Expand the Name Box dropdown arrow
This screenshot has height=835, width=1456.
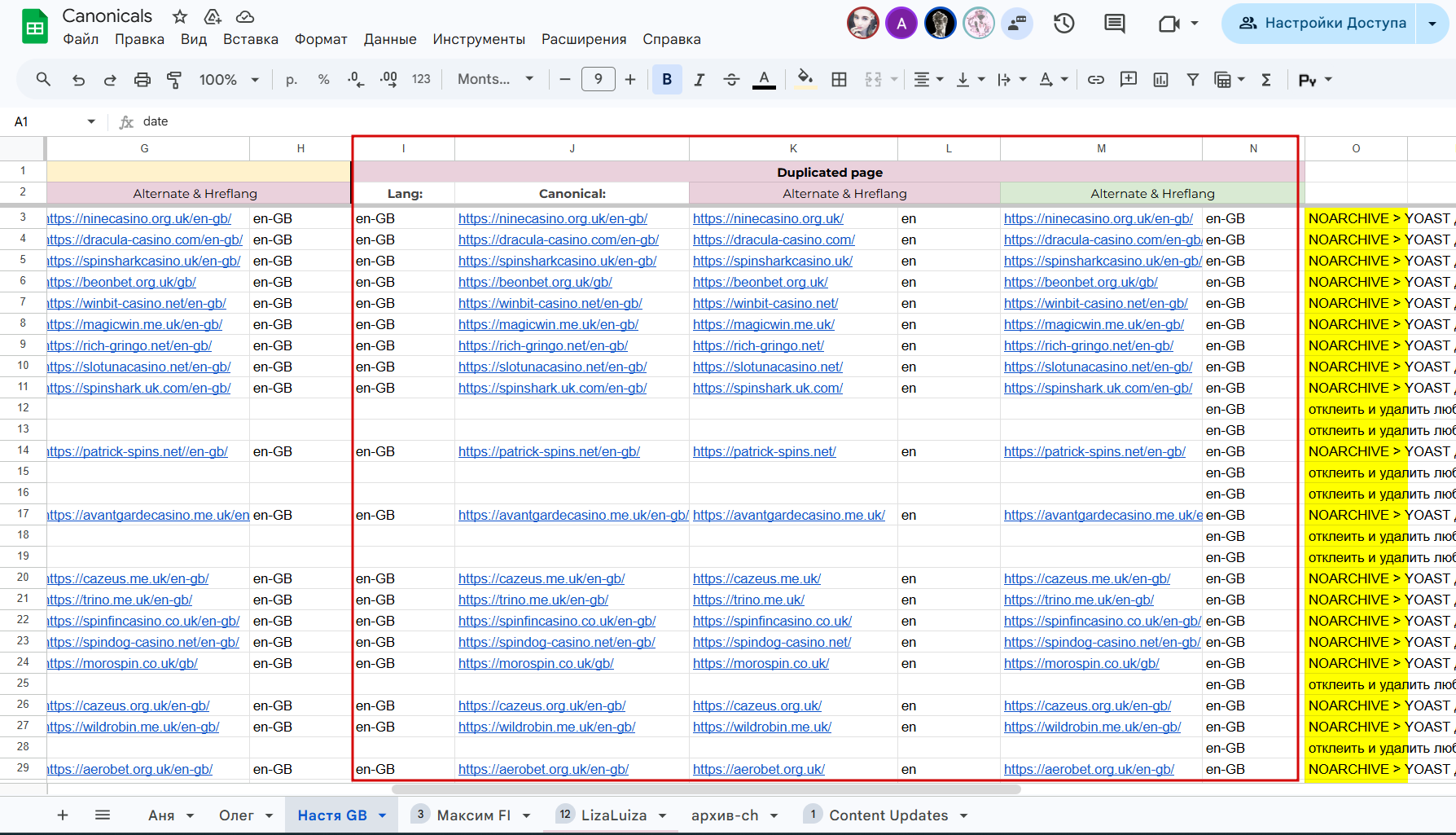pyautogui.click(x=91, y=121)
